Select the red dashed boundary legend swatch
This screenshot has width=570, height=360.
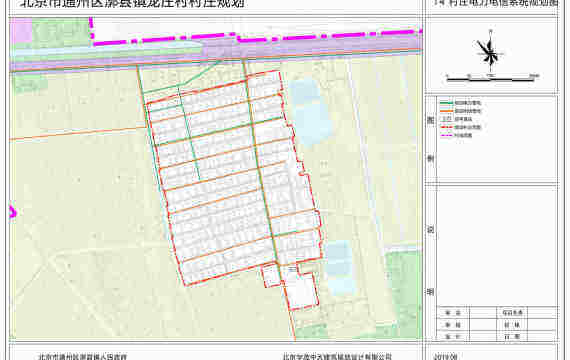click(446, 127)
